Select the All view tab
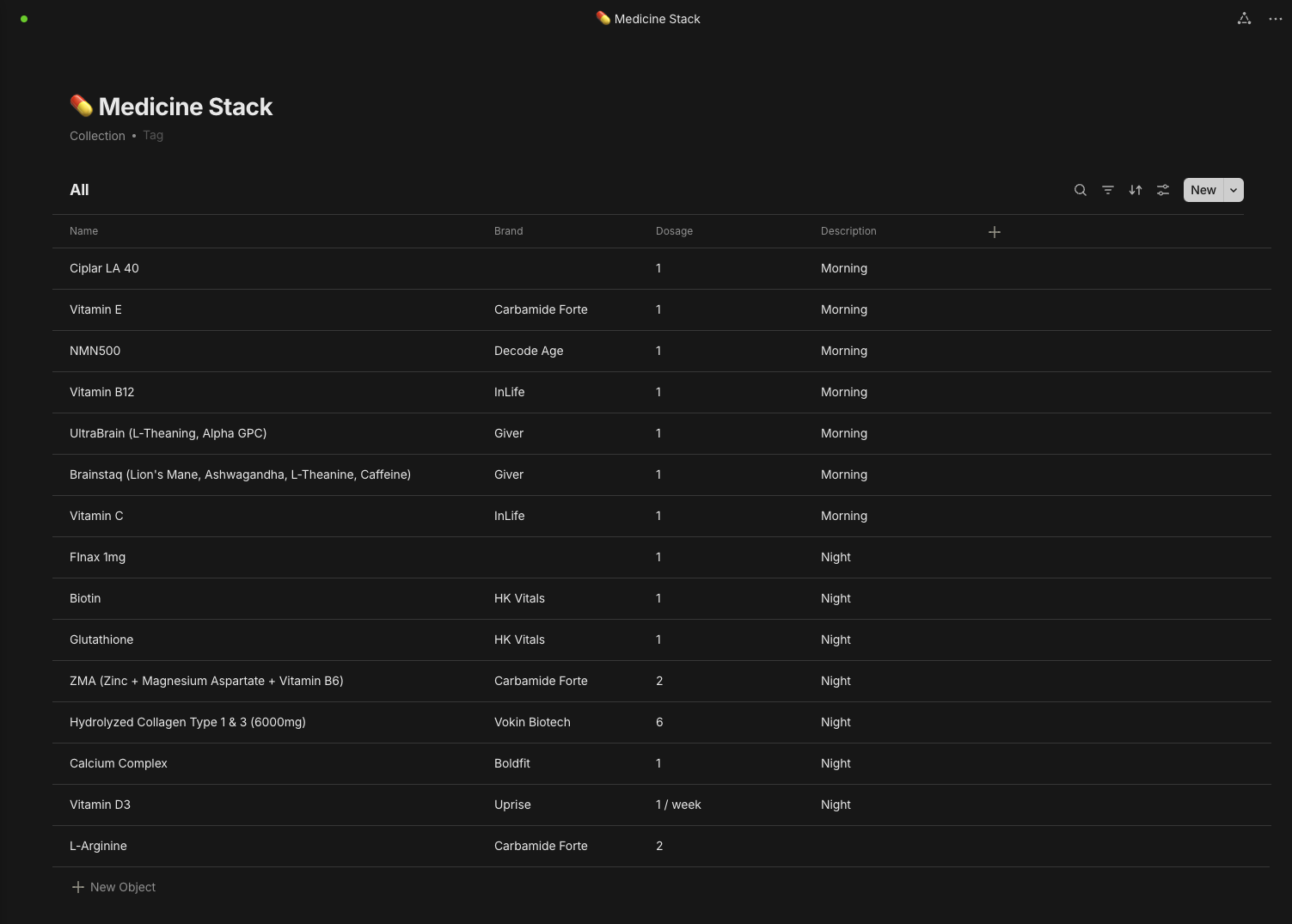The image size is (1292, 924). point(79,190)
